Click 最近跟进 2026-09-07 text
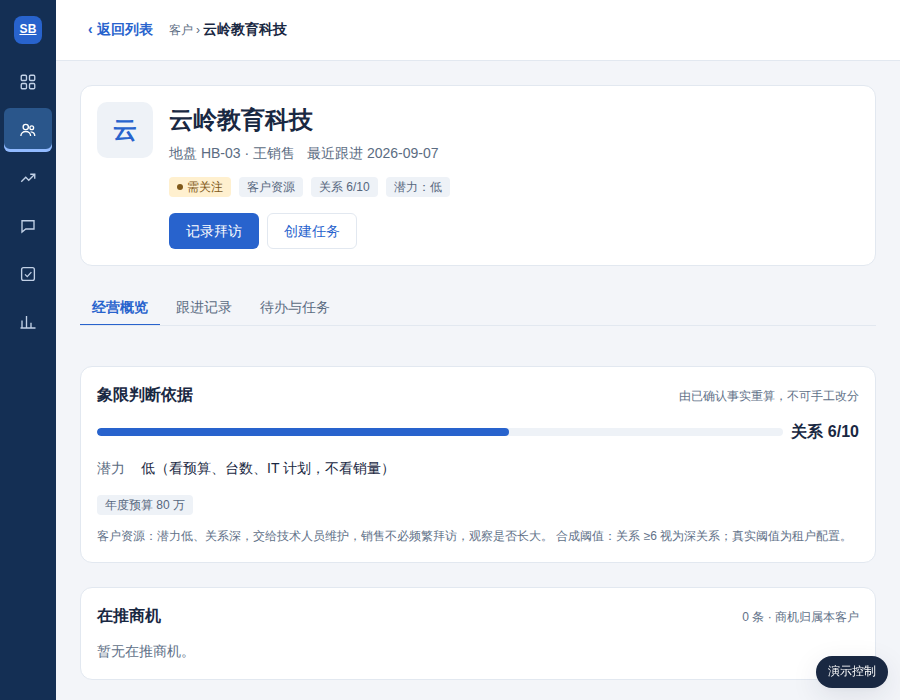 click(373, 153)
